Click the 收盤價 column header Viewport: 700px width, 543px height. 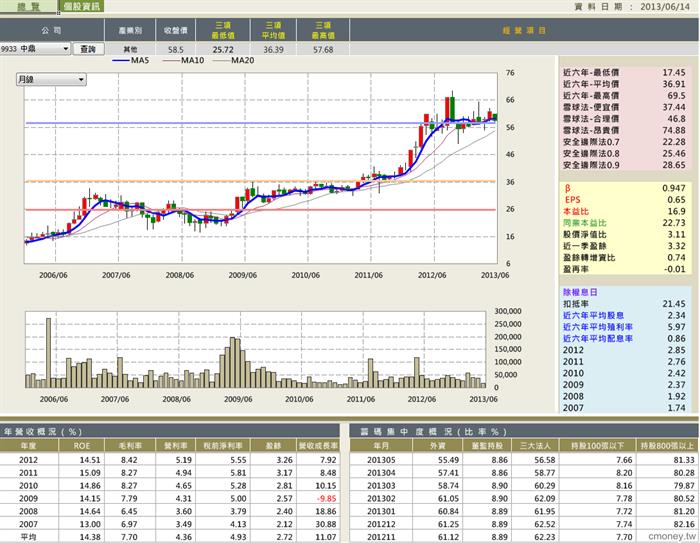tap(175, 30)
